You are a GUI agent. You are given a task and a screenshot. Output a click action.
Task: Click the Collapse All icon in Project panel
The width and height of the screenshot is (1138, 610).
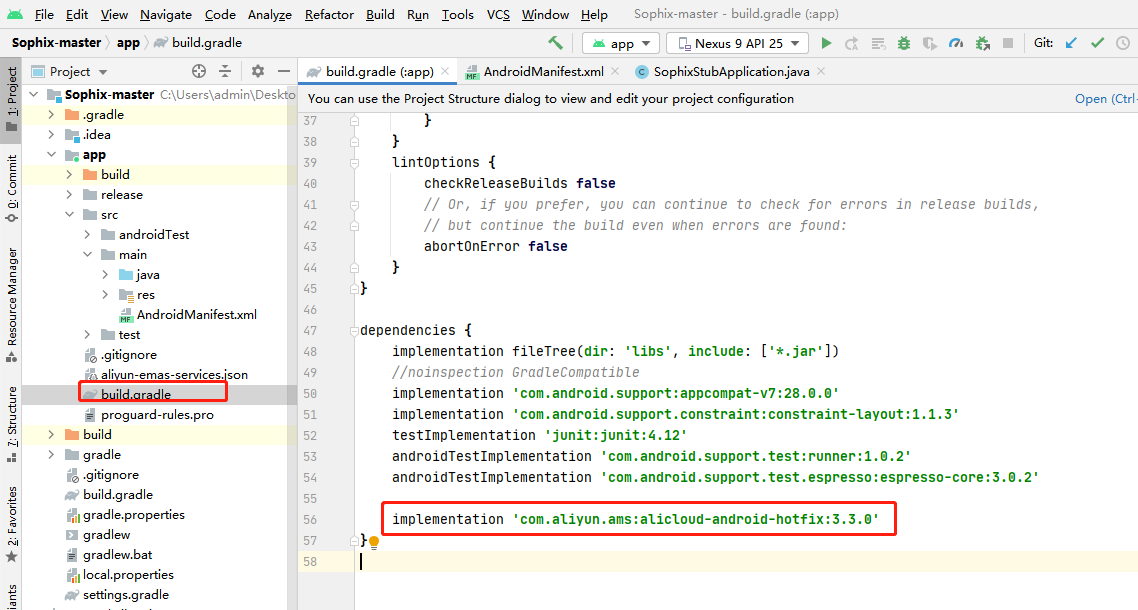point(225,71)
